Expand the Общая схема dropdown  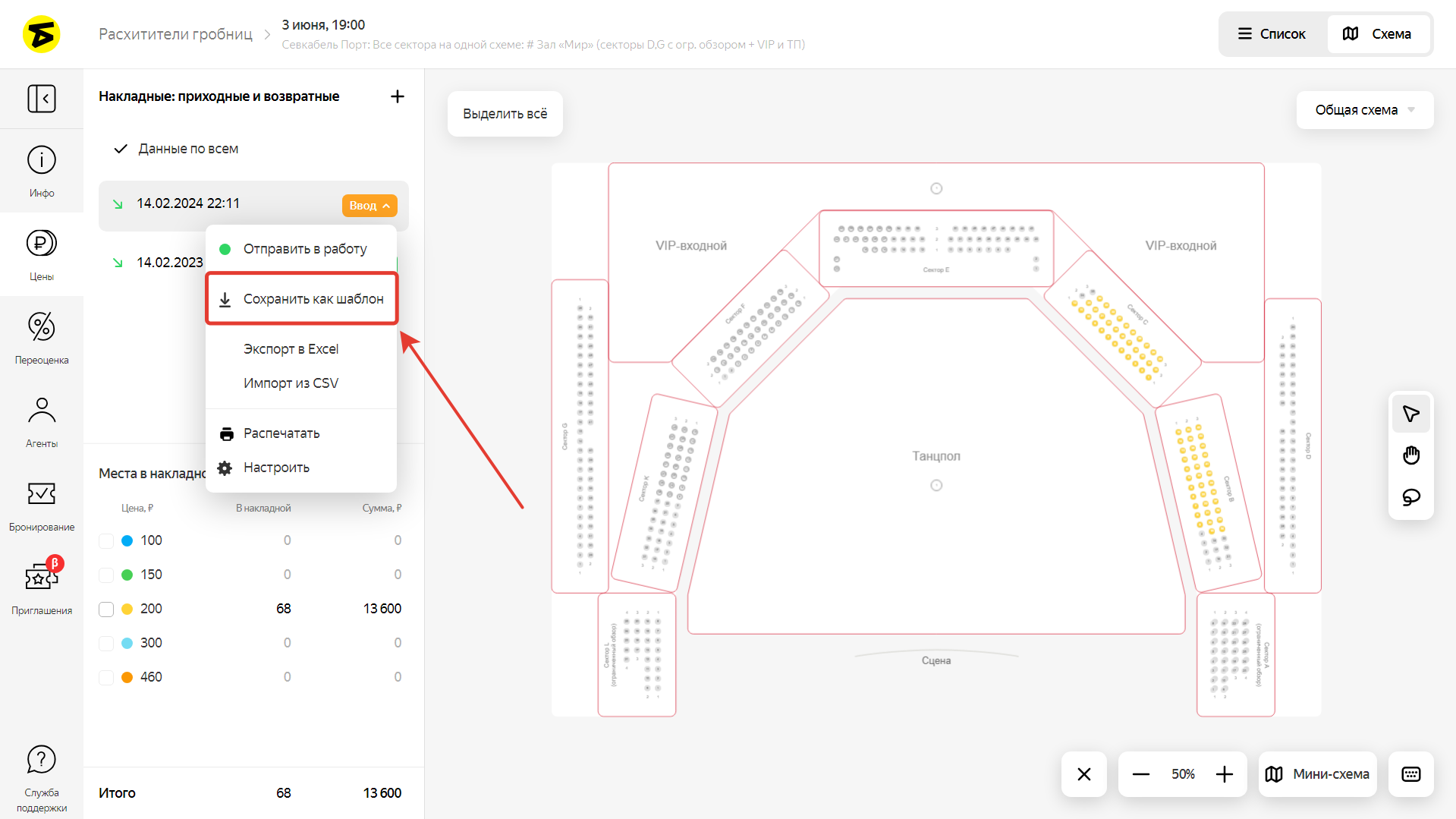1364,110
